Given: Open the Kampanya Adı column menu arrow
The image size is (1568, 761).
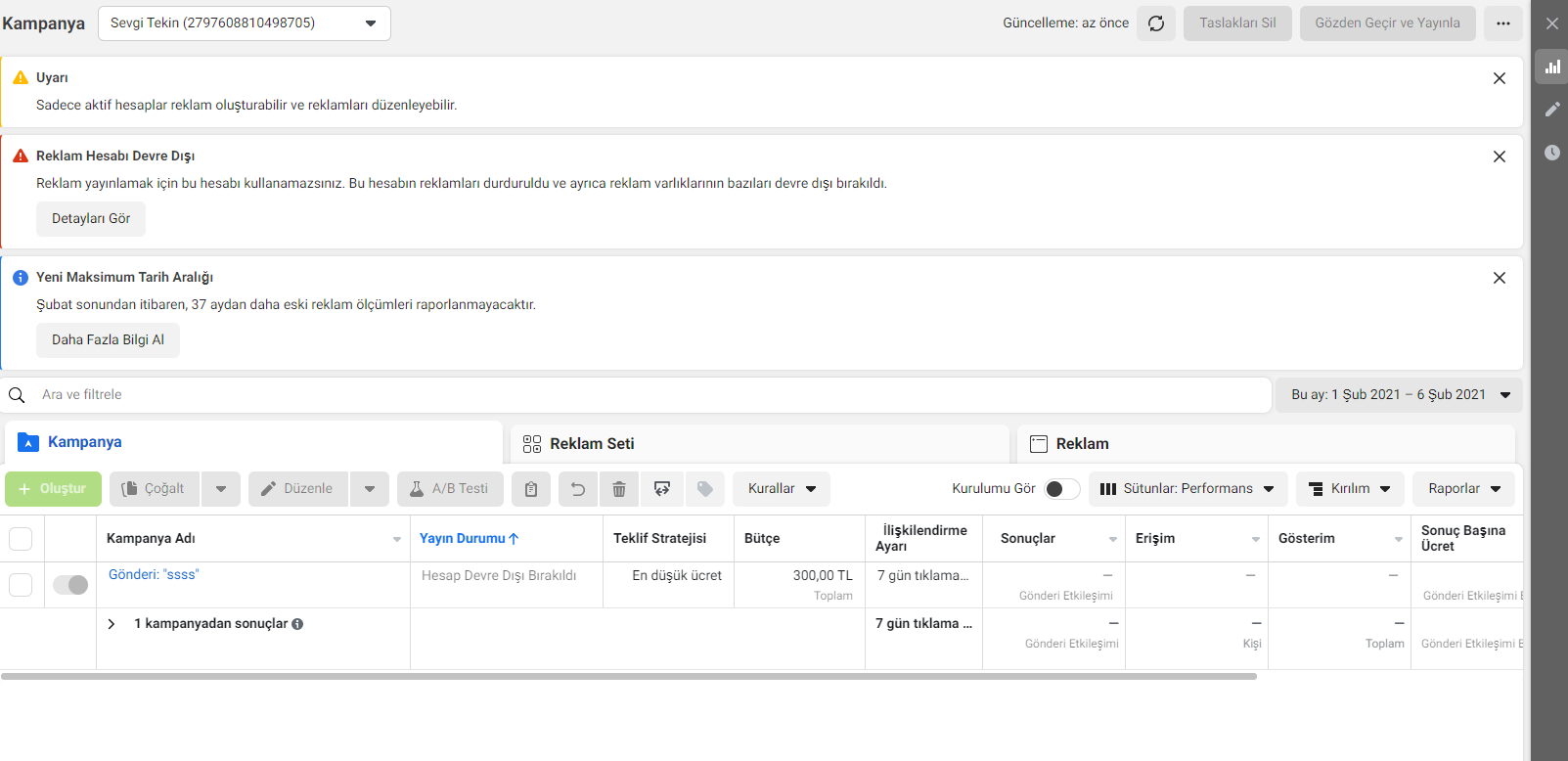Looking at the screenshot, I should [x=397, y=540].
